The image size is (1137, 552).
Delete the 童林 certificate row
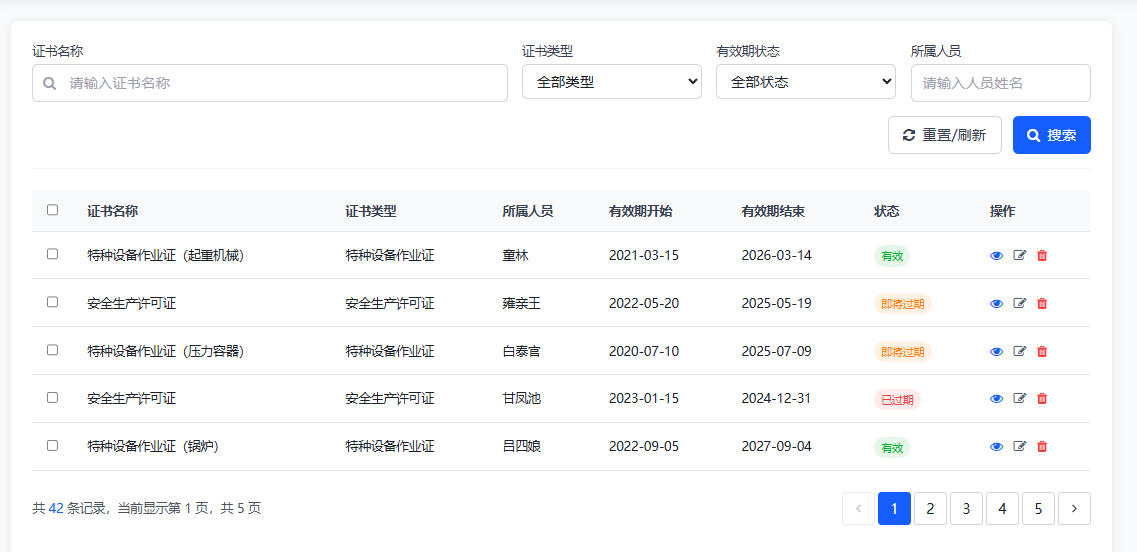point(1042,256)
